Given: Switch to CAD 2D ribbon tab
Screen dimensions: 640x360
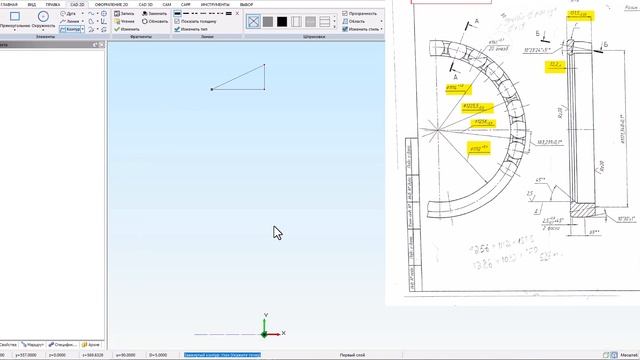Looking at the screenshot, I should (77, 4).
